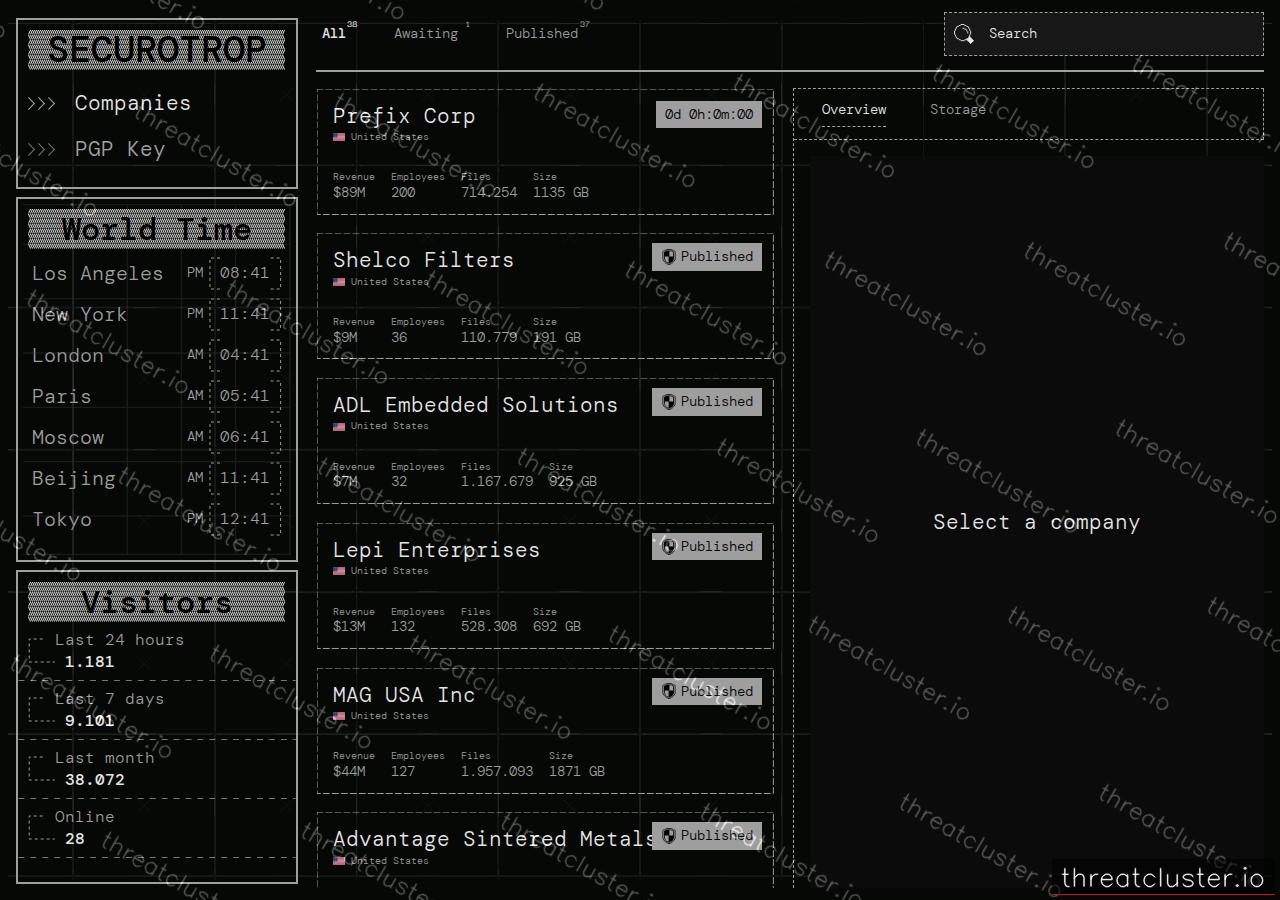Click the Tokyo time 12:41
The width and height of the screenshot is (1280, 900).
(x=245, y=519)
